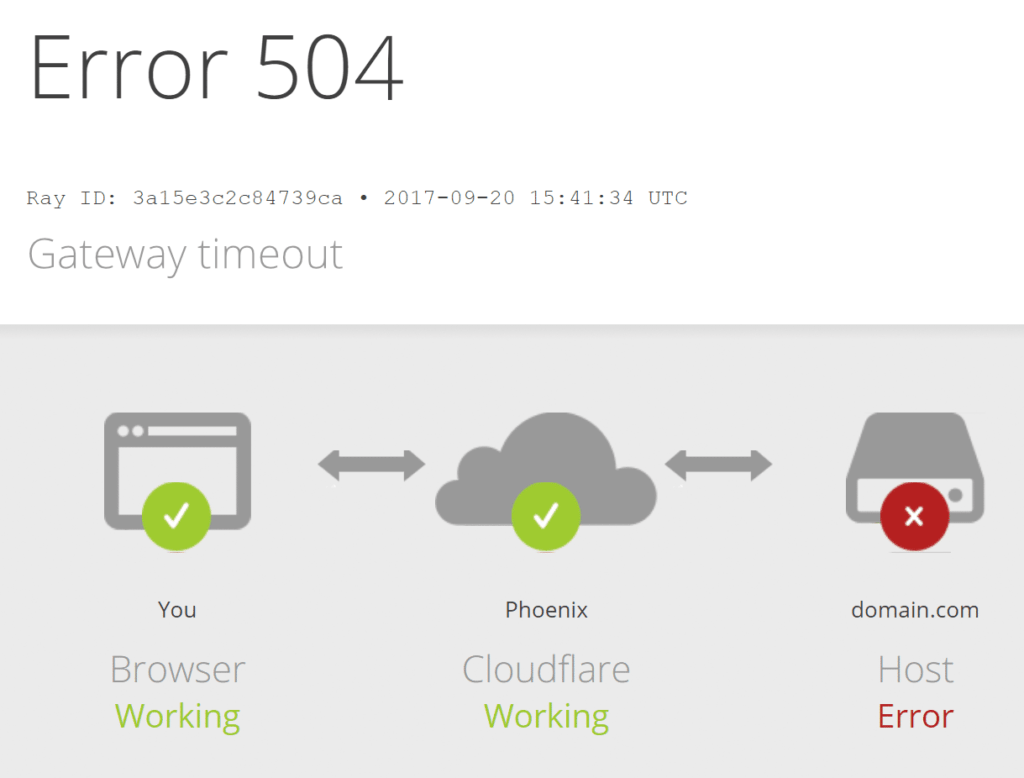Click the green checkmark on browser icon
This screenshot has height=778, width=1024.
click(176, 516)
